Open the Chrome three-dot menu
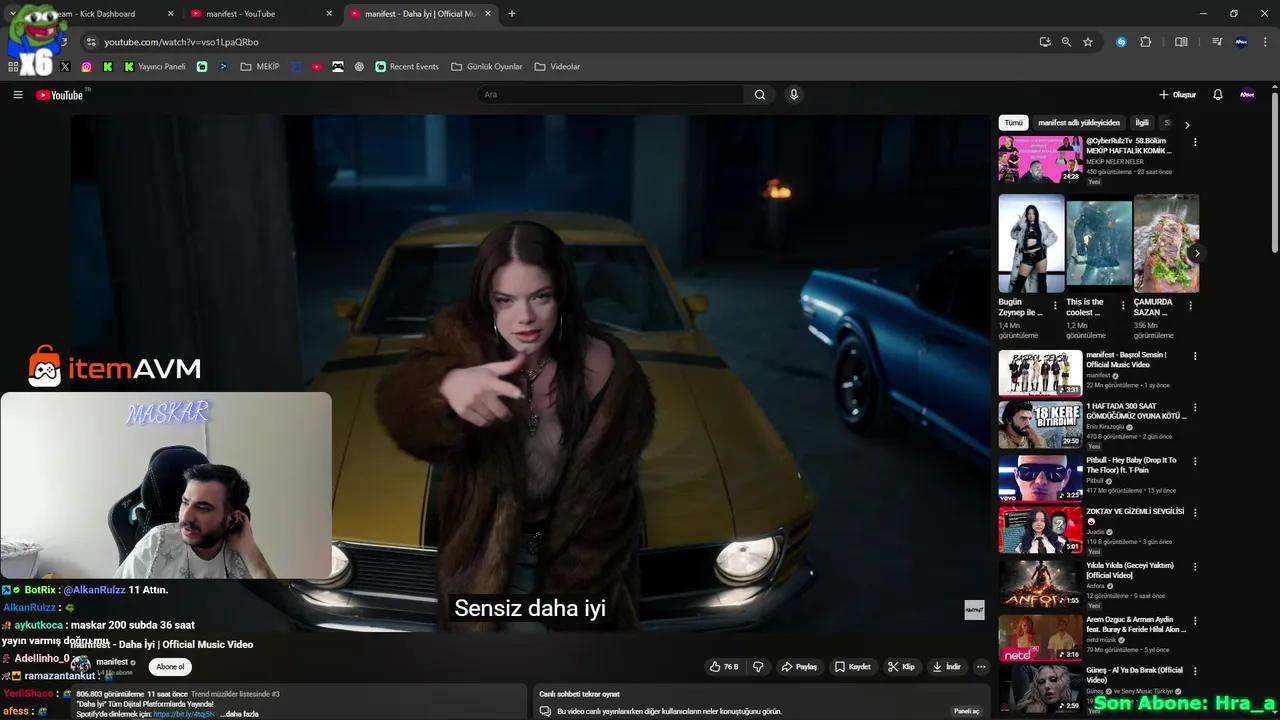 point(1264,42)
